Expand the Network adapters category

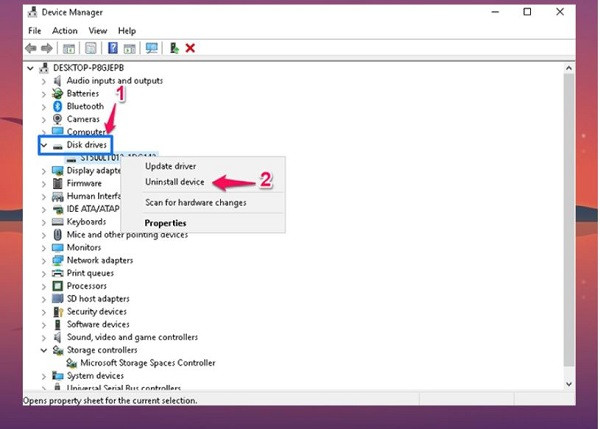click(x=44, y=261)
